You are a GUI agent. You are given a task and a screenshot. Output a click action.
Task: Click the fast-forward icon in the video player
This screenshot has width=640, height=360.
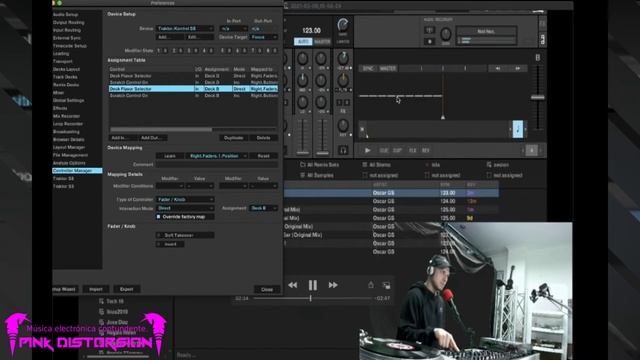click(333, 285)
